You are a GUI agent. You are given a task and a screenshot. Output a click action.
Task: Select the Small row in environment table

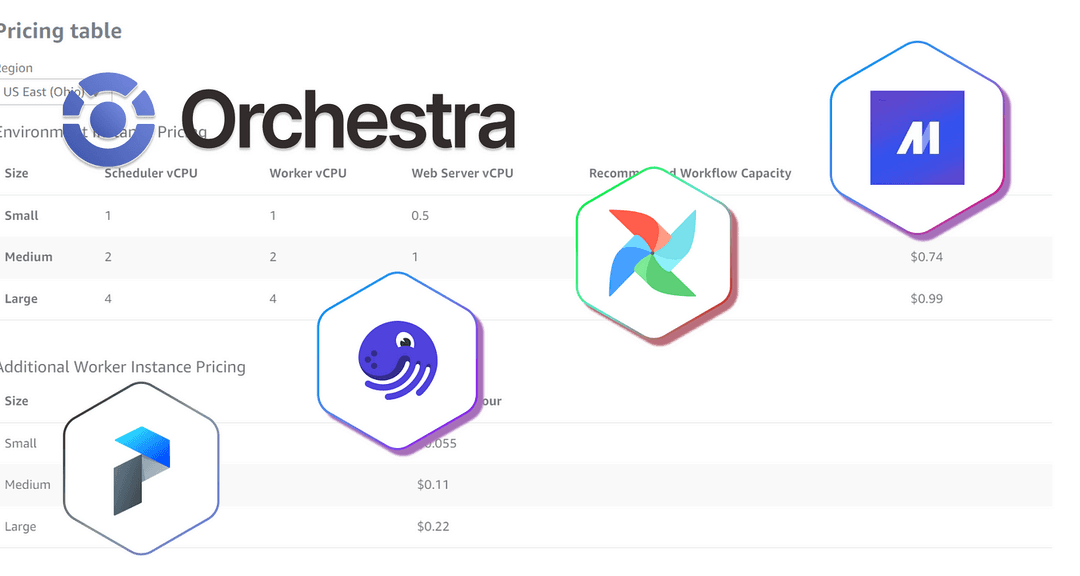click(x=526, y=216)
